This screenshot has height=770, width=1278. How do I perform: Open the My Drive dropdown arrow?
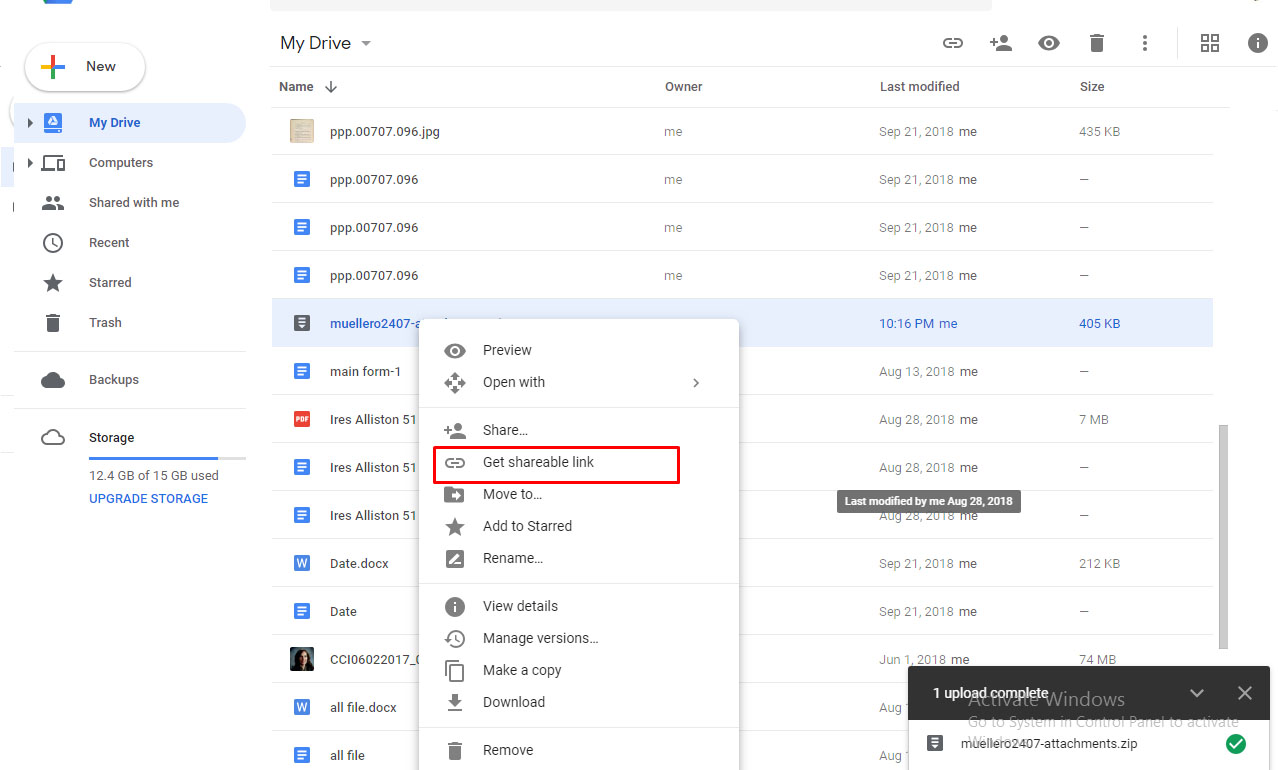[x=366, y=43]
